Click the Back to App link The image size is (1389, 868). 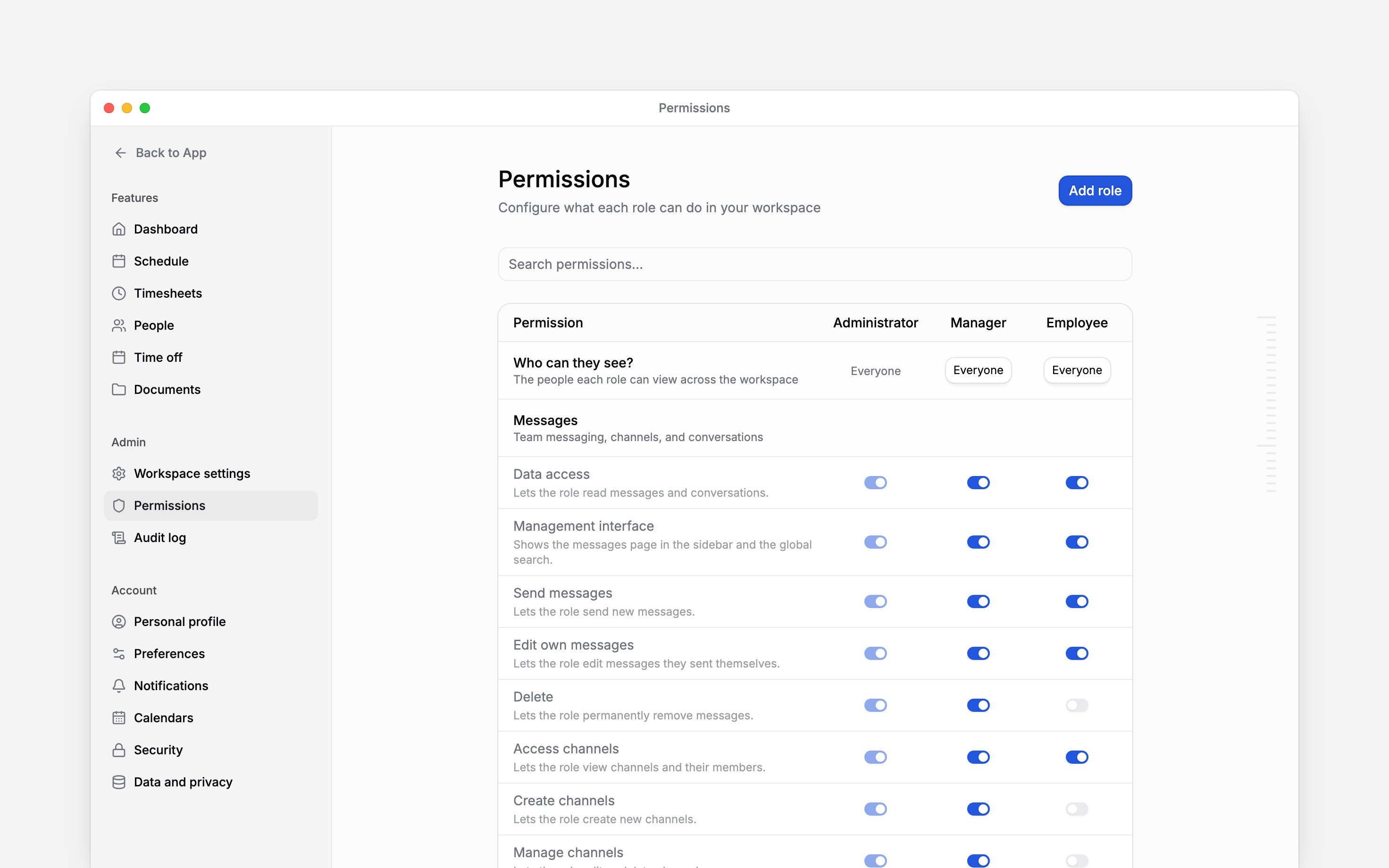[160, 153]
